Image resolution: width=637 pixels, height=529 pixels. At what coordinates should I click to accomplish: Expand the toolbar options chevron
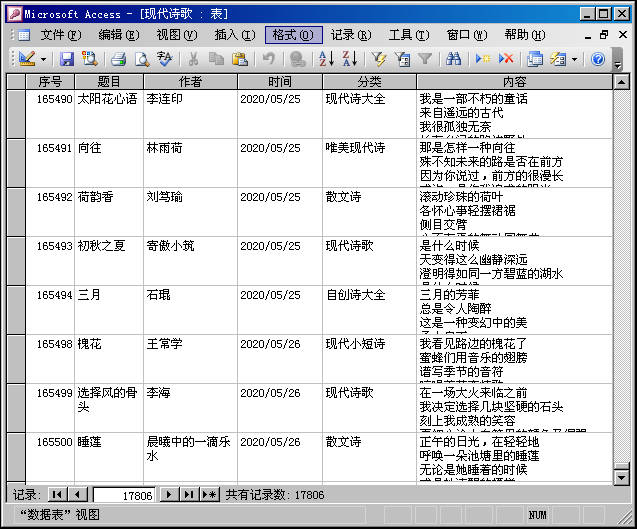point(618,60)
